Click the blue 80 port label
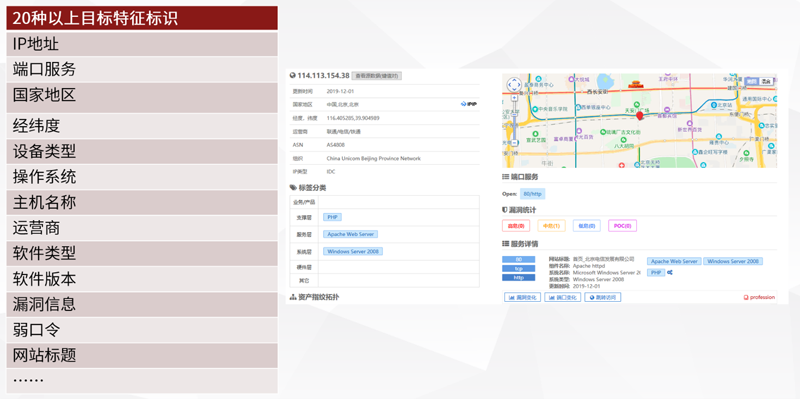This screenshot has width=800, height=399. (x=518, y=259)
